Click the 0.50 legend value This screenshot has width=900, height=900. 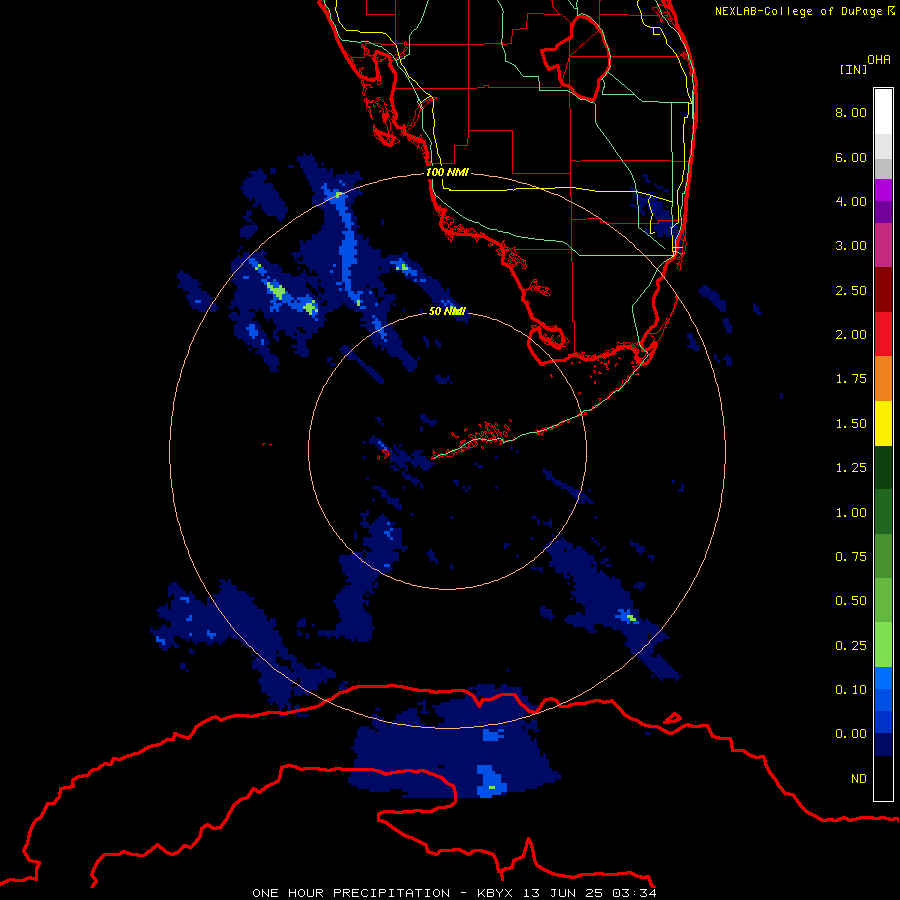(x=851, y=601)
